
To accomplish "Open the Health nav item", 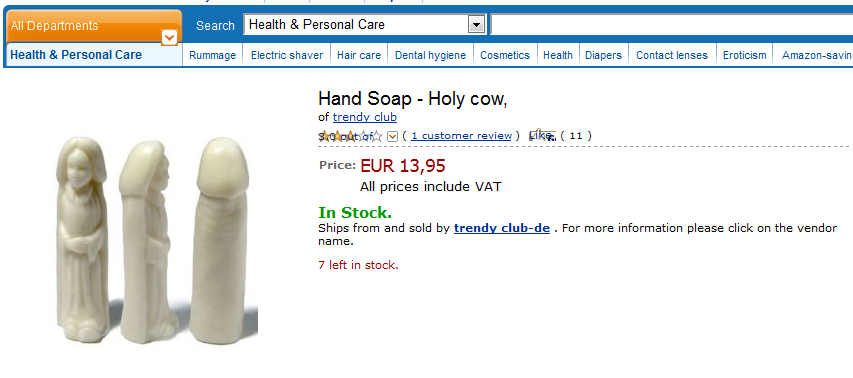I will tap(558, 55).
